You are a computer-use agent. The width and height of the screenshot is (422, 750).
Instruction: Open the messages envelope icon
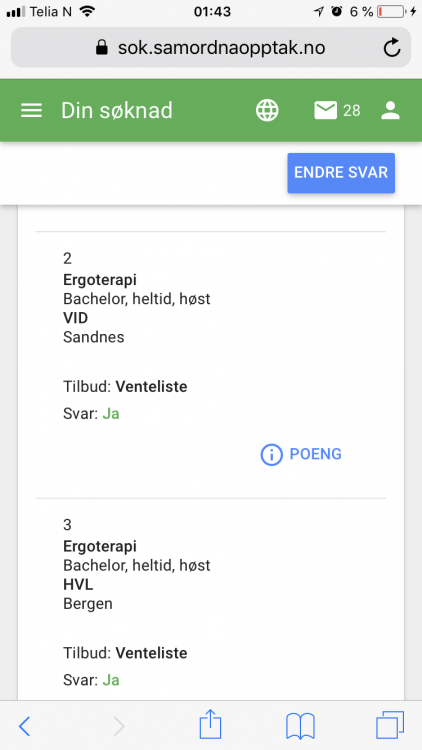pos(325,110)
